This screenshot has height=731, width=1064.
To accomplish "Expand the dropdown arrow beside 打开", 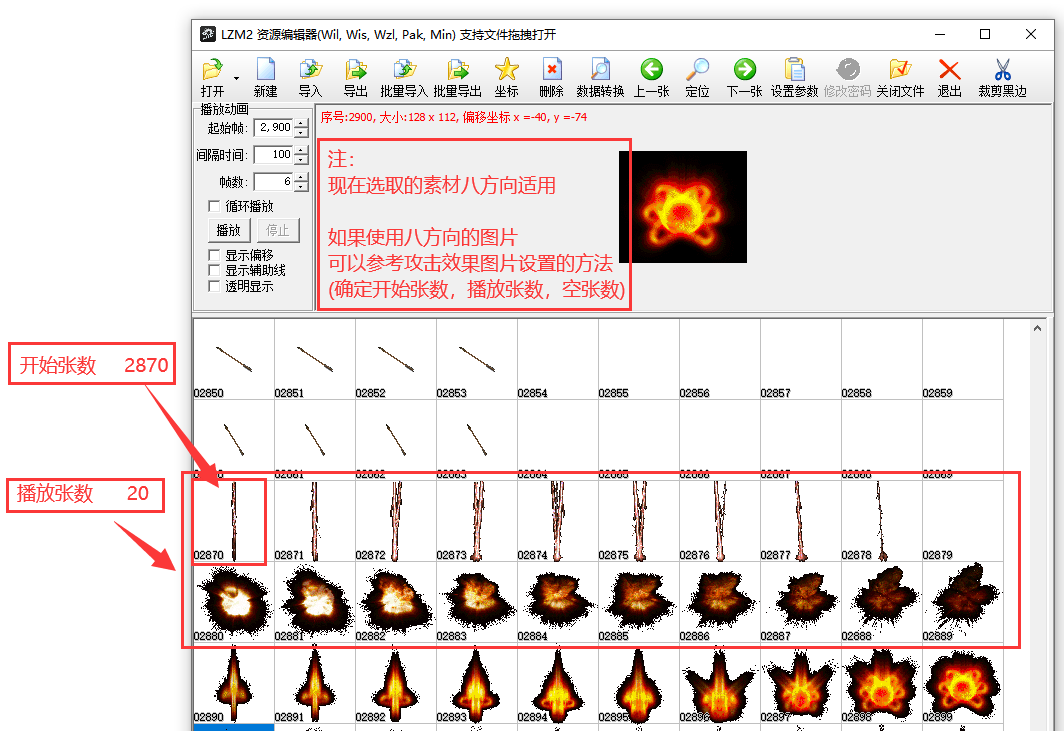I will pyautogui.click(x=237, y=77).
